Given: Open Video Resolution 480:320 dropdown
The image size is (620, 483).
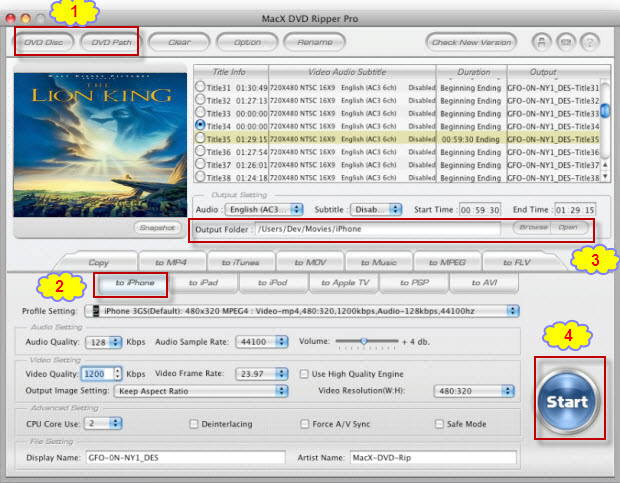Looking at the screenshot, I should 474,391.
